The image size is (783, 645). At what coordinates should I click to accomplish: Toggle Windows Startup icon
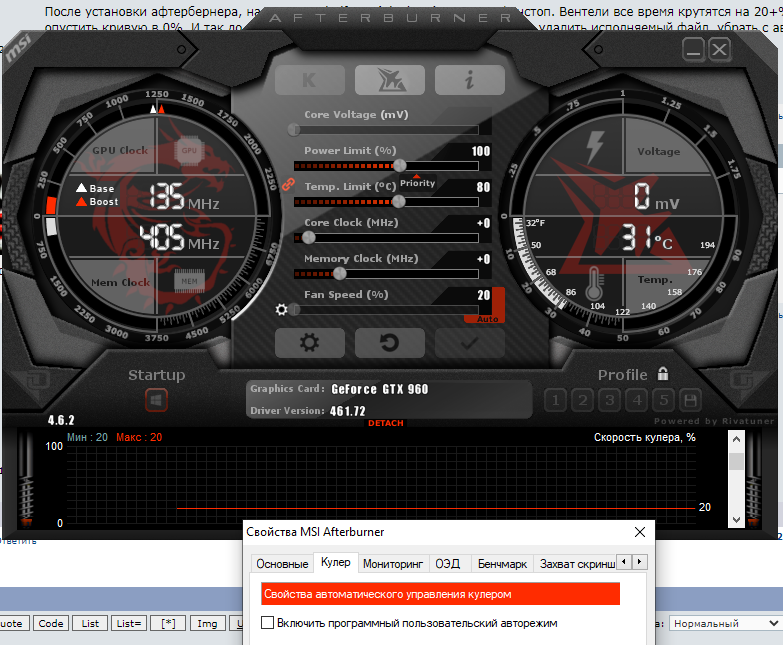(x=156, y=400)
